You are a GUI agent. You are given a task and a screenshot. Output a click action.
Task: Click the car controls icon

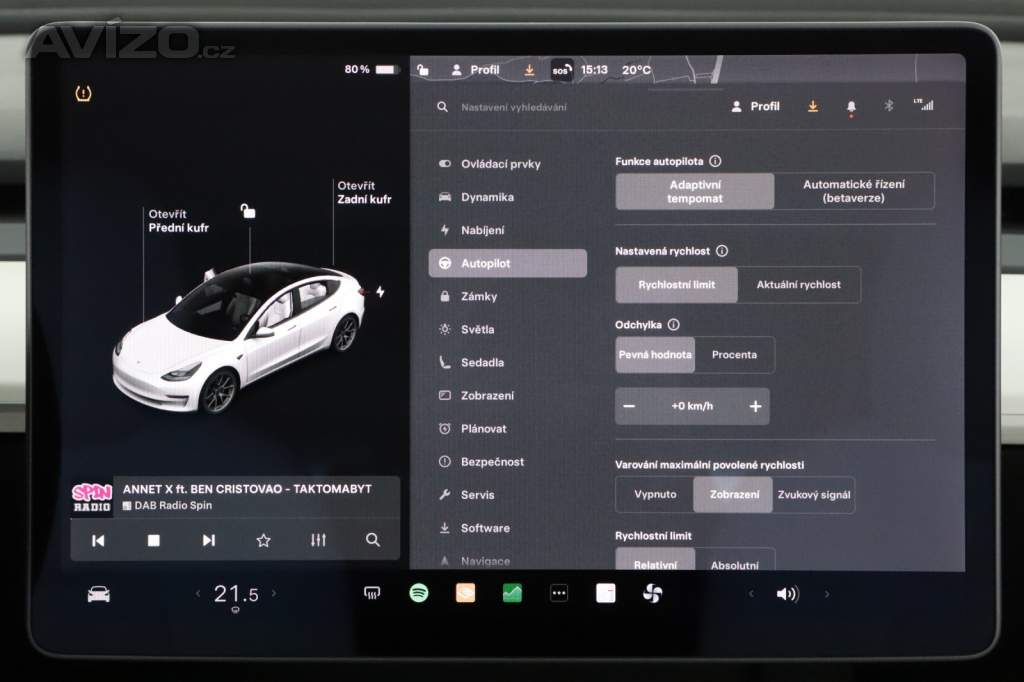(x=98, y=594)
